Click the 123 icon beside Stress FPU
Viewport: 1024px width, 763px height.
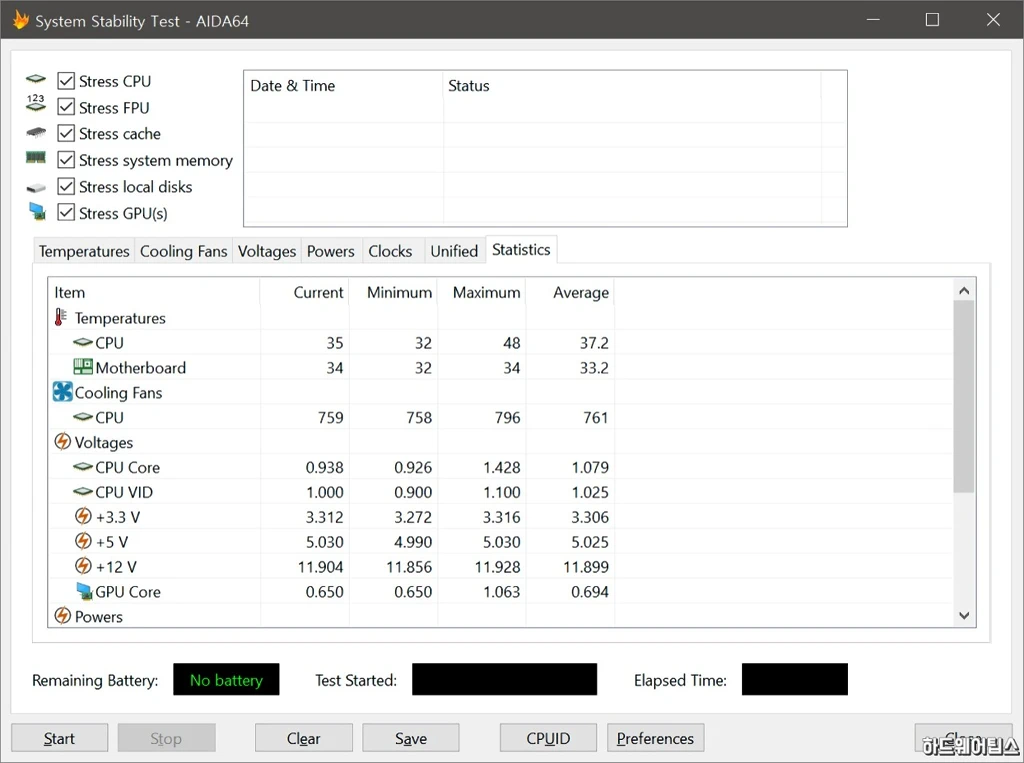click(x=36, y=103)
